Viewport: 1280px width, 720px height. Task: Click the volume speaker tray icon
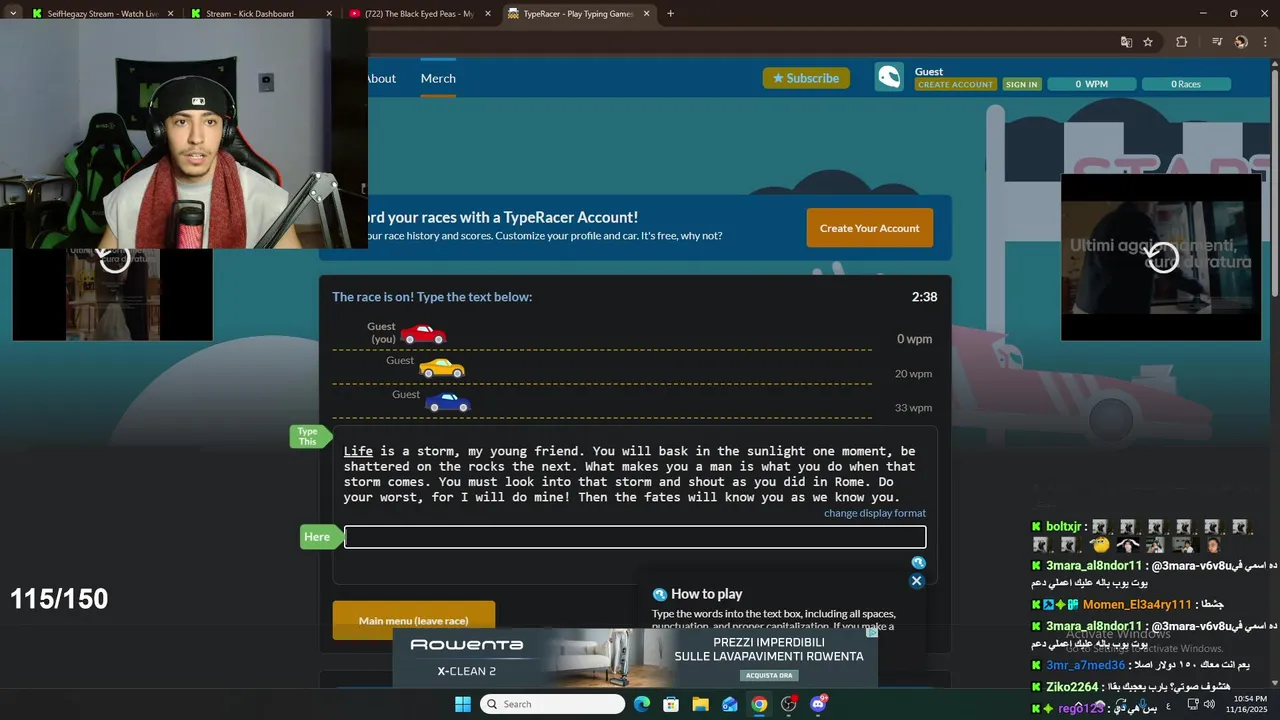coord(1209,704)
